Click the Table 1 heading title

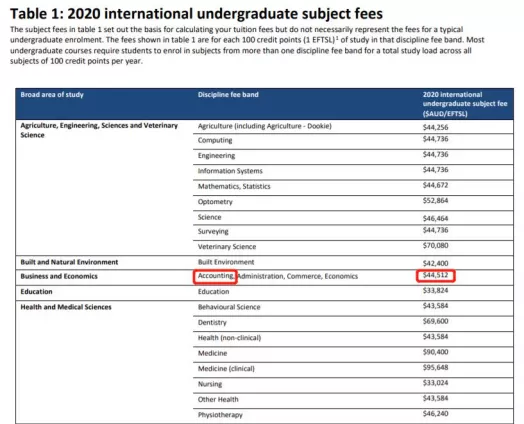(x=196, y=14)
